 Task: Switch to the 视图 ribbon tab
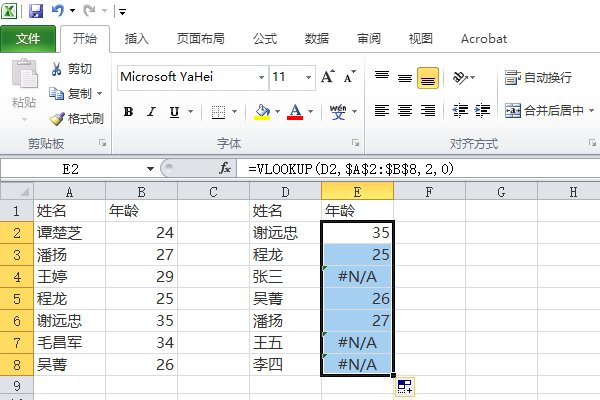tap(421, 39)
